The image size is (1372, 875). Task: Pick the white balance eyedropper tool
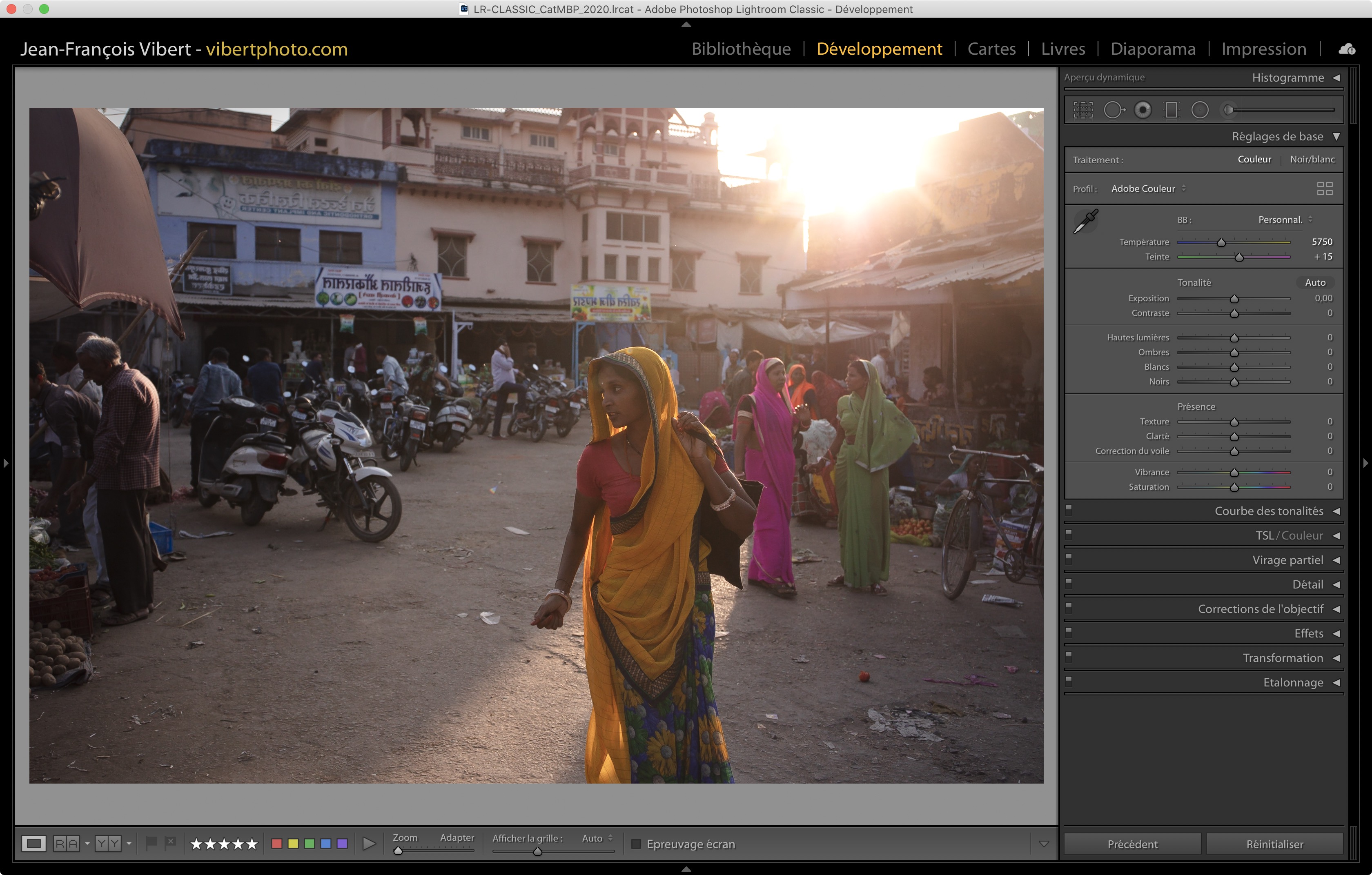tap(1085, 222)
